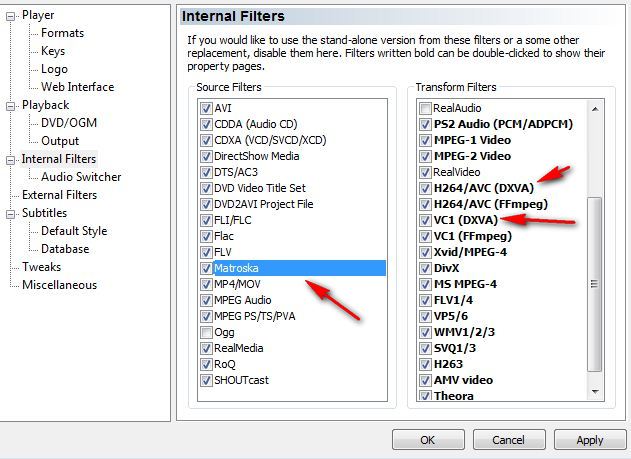Click the Transform Filters scroll-down arrow
The image size is (631, 459).
tap(595, 391)
